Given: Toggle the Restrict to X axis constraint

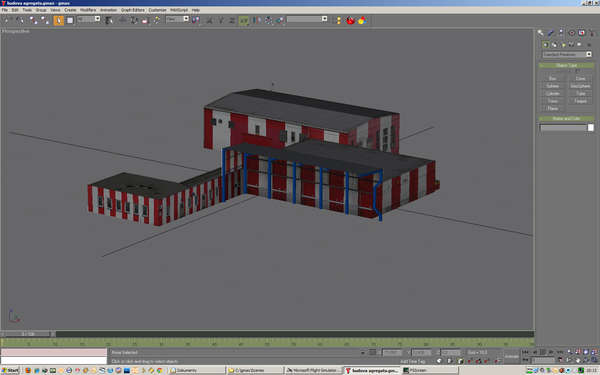Looking at the screenshot, I should pyautogui.click(x=209, y=20).
